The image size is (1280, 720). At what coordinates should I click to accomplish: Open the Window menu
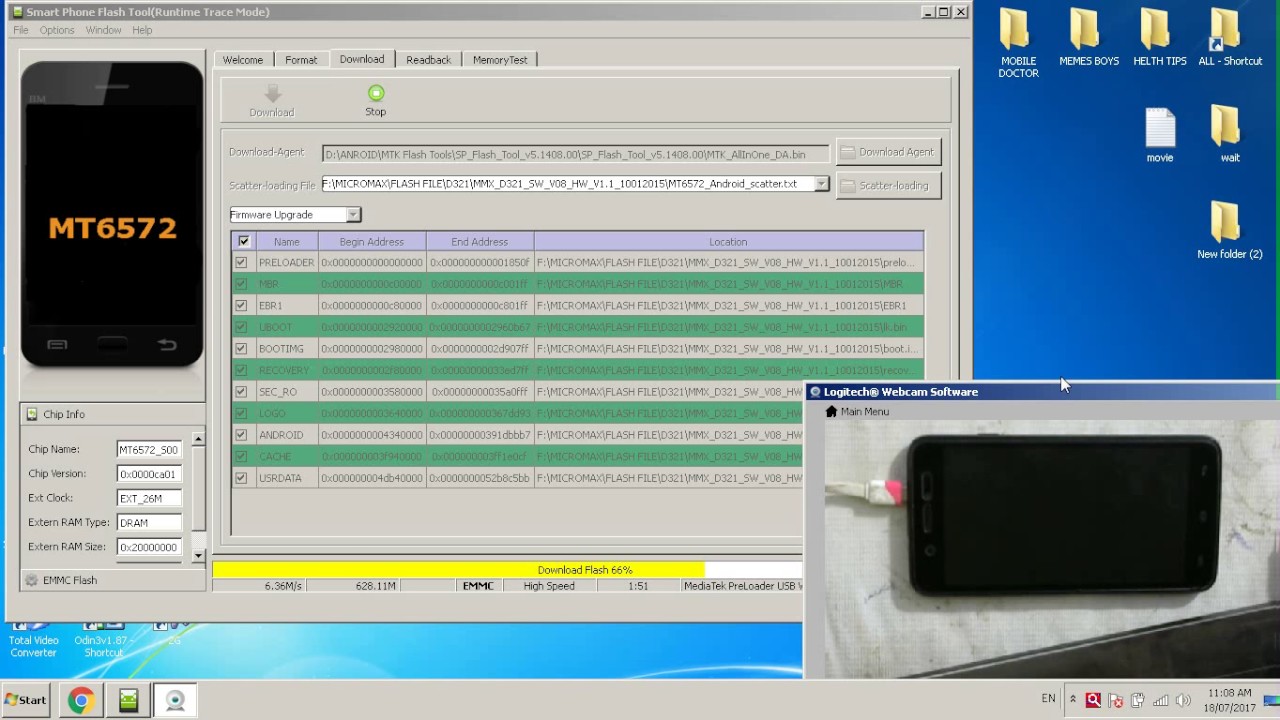point(103,30)
